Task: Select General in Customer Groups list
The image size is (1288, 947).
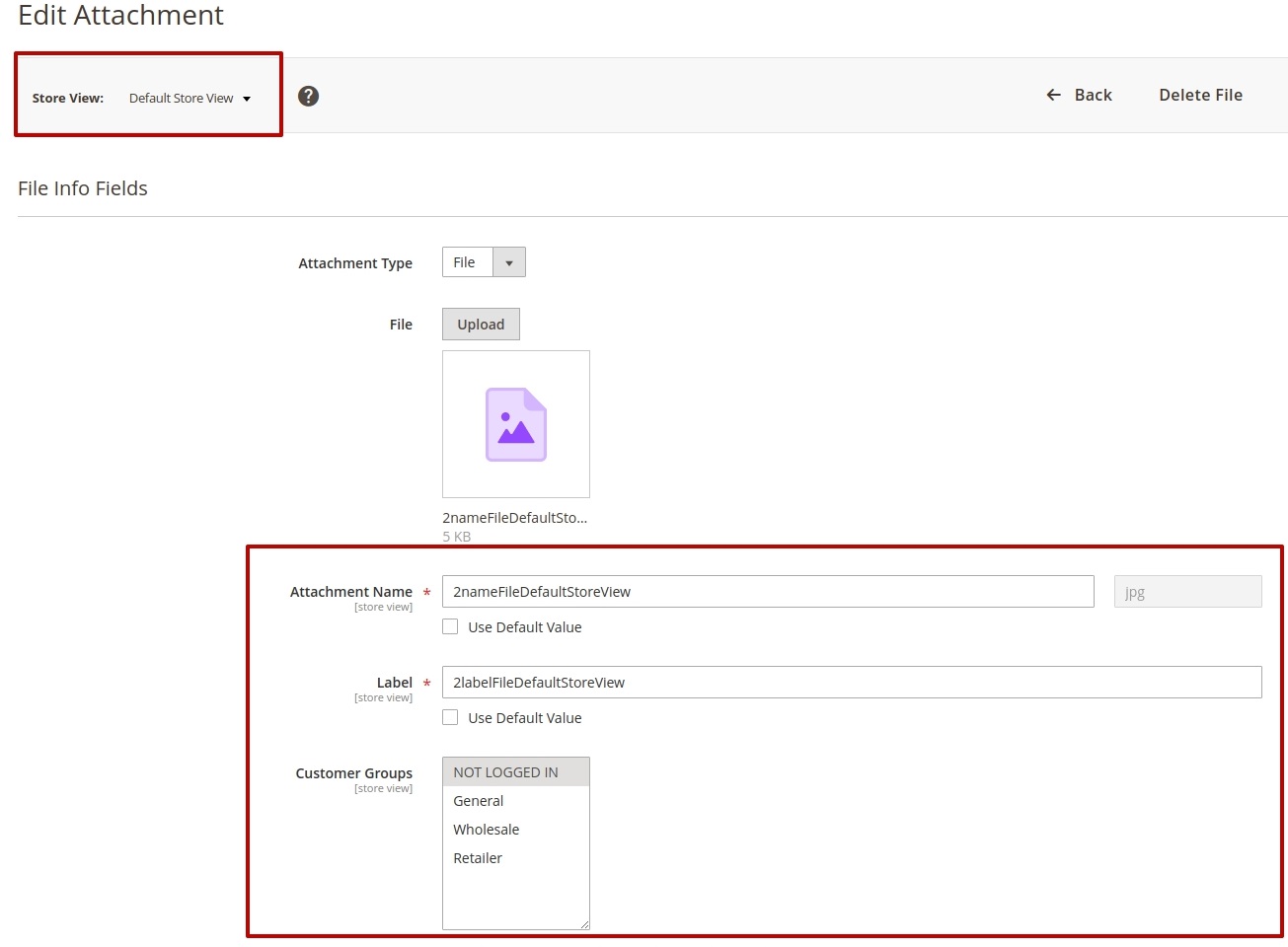Action: (x=479, y=801)
